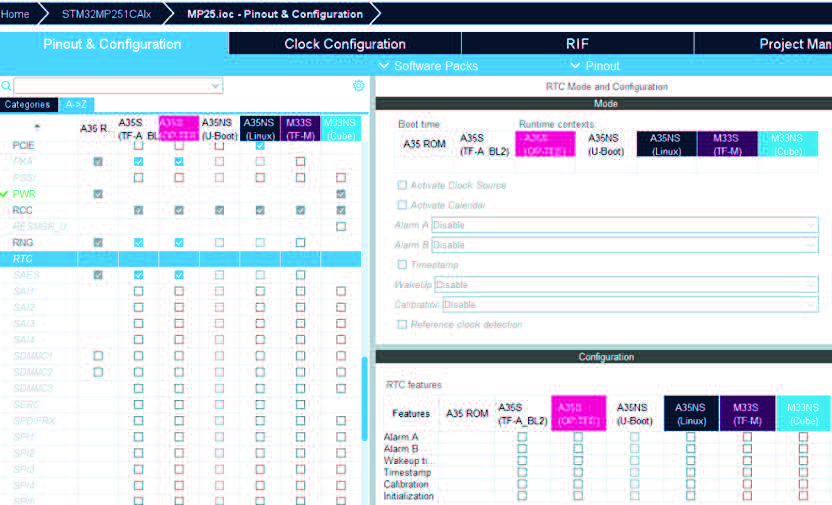Toggle the Timestamp checkbox in Mode
Viewport: 832px width, 505px height.
tap(402, 264)
